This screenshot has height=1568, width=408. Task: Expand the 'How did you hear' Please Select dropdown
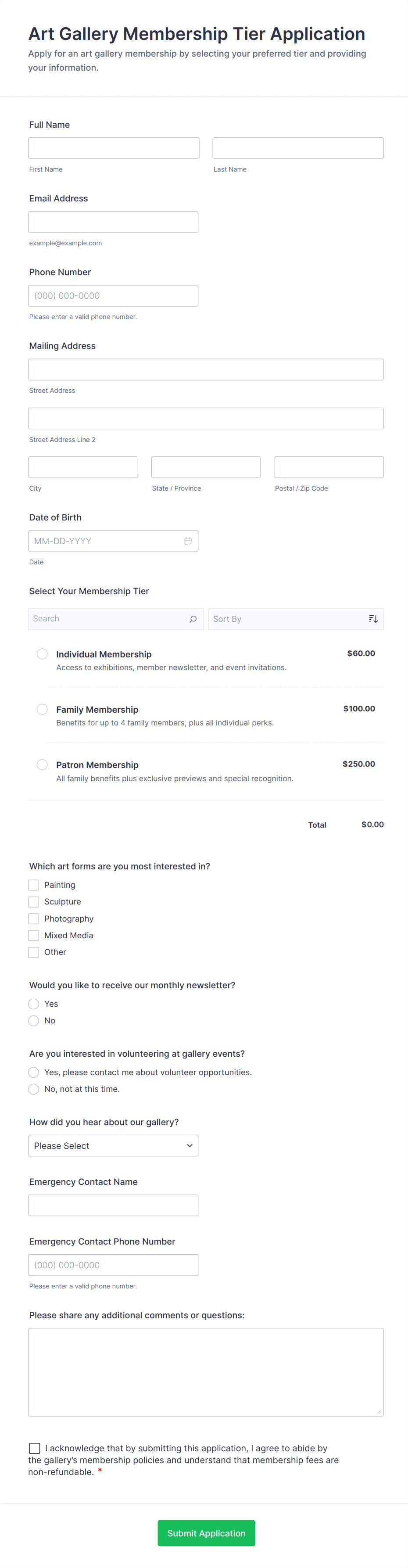pyautogui.click(x=113, y=1145)
